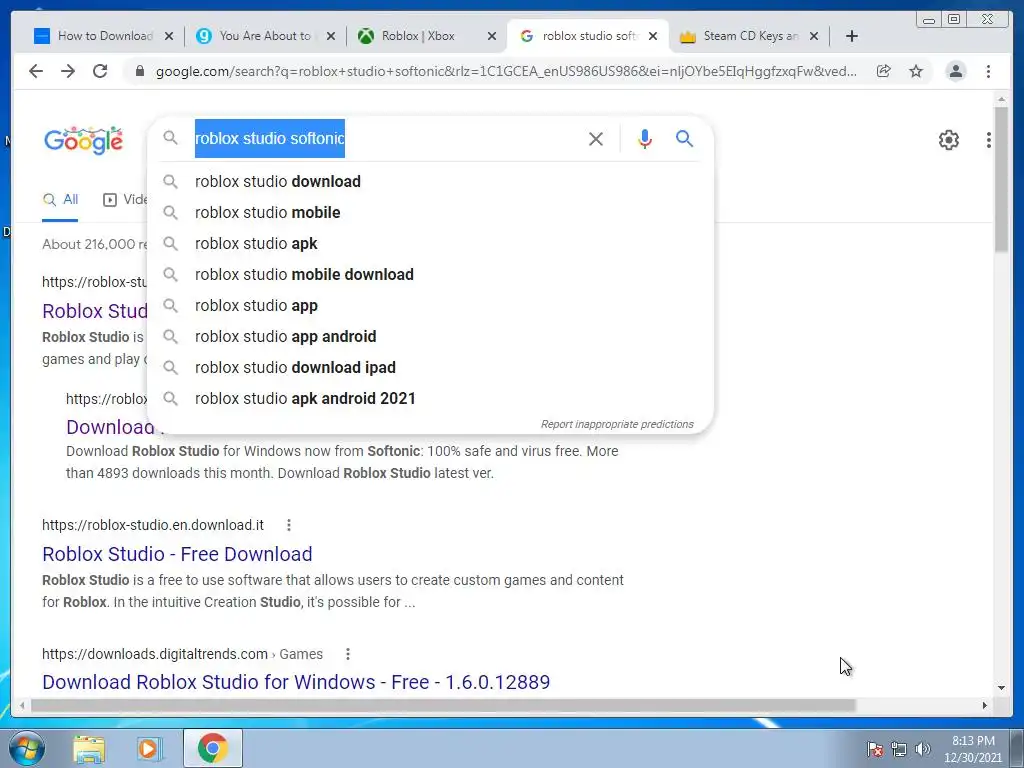Open 'Roblox Studio - Free Download' result

coord(177,554)
